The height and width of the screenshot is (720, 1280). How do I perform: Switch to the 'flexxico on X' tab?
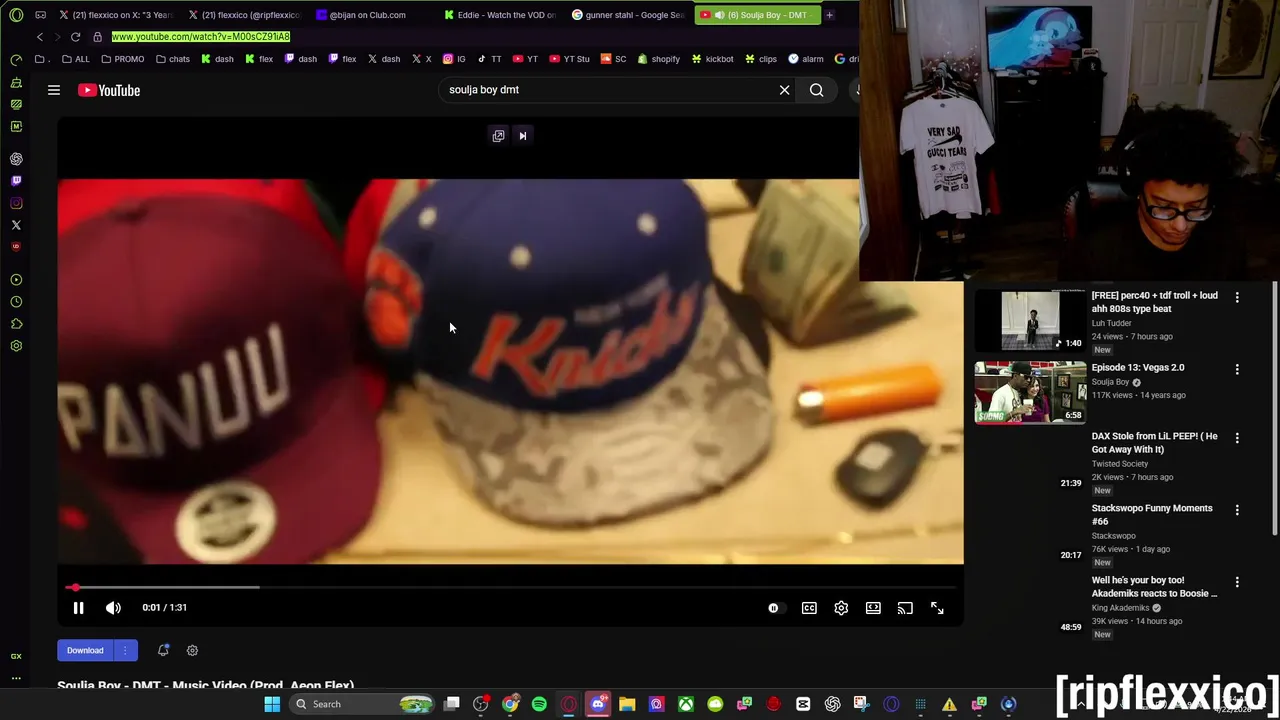[115, 15]
